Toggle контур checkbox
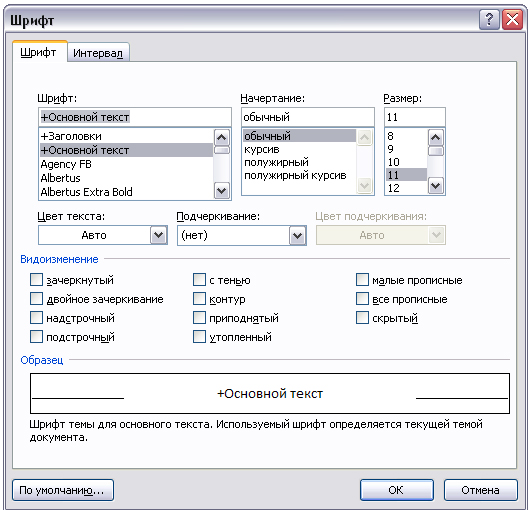This screenshot has height=510, width=532. [x=199, y=299]
